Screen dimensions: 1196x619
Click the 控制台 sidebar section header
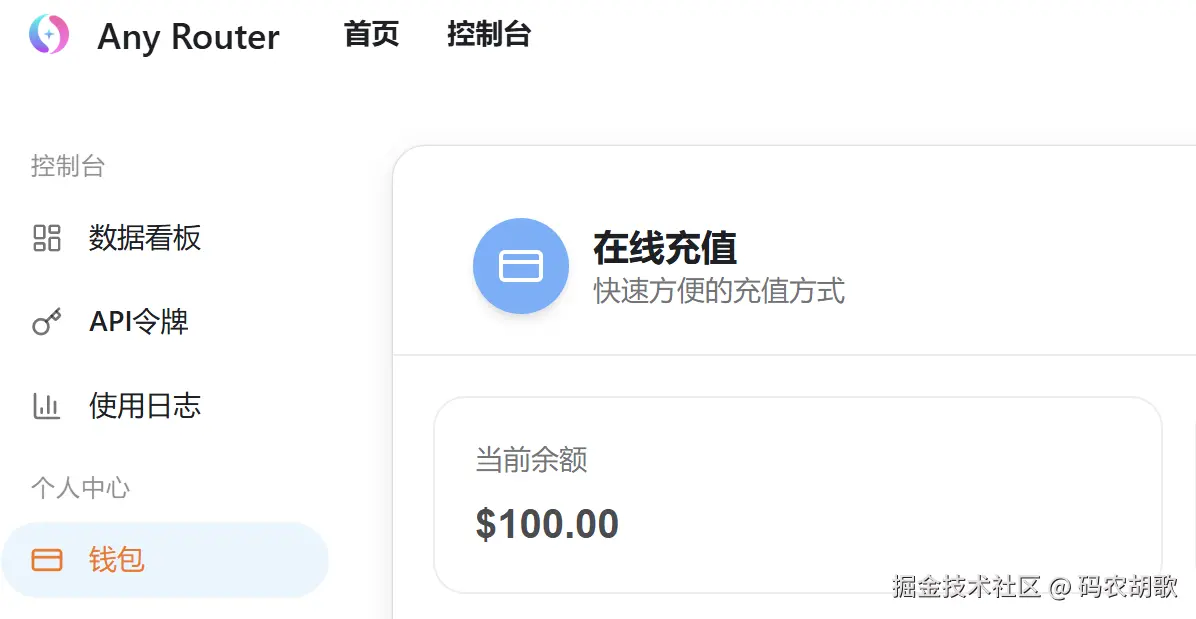pyautogui.click(x=68, y=166)
